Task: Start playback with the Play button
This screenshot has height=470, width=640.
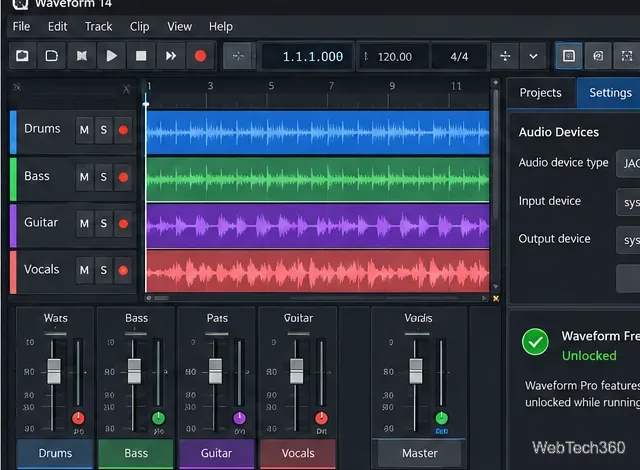Action: [x=111, y=56]
